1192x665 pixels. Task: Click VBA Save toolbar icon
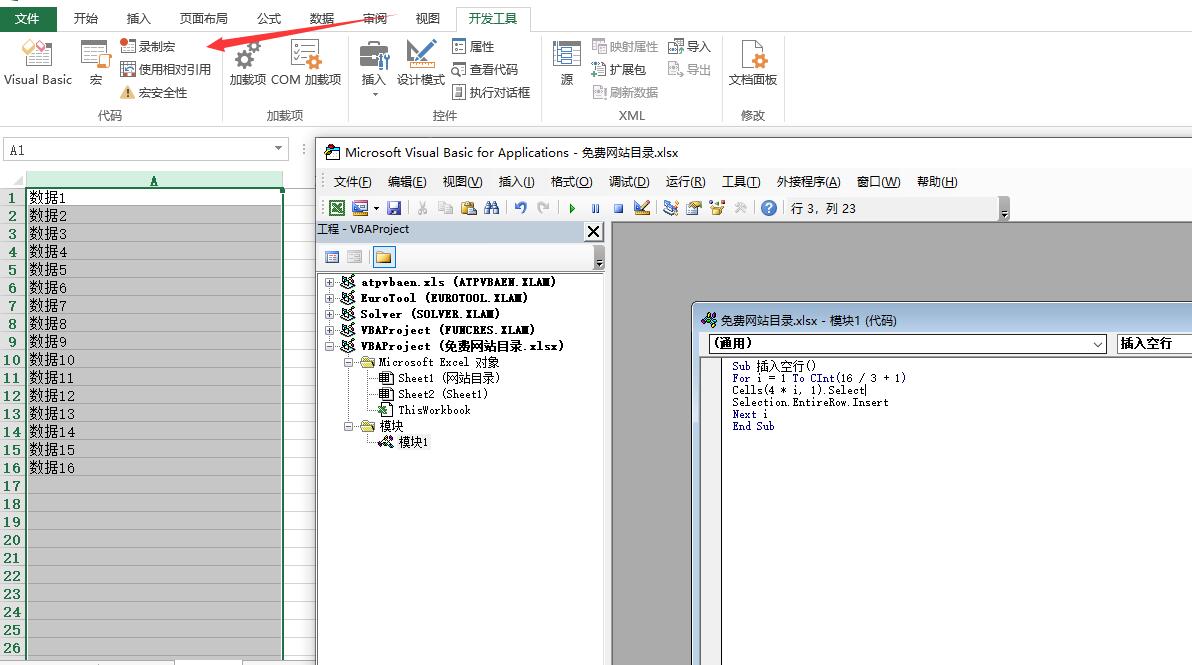coord(394,208)
